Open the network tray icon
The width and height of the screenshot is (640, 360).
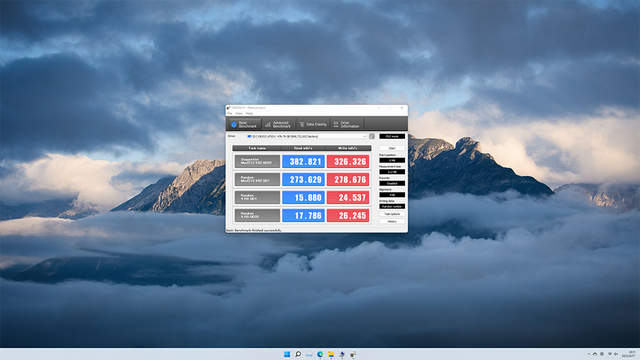pos(610,354)
